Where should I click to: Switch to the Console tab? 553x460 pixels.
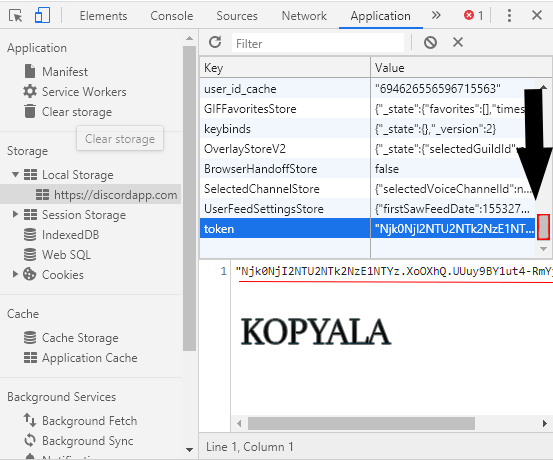click(172, 16)
